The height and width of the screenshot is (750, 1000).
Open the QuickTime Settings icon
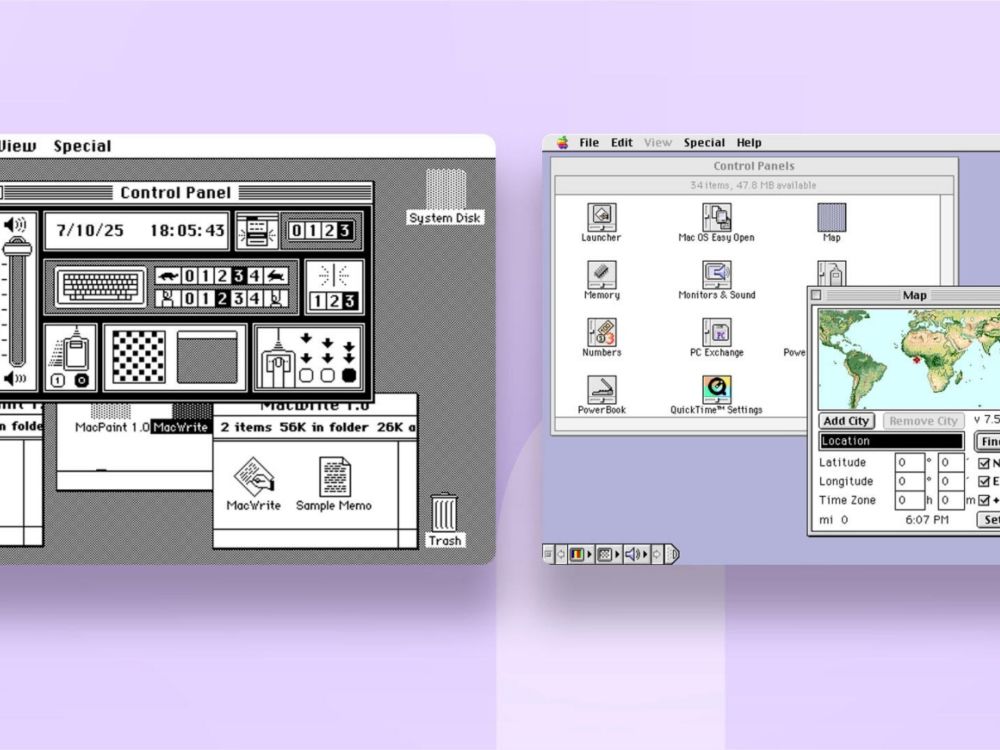(716, 390)
